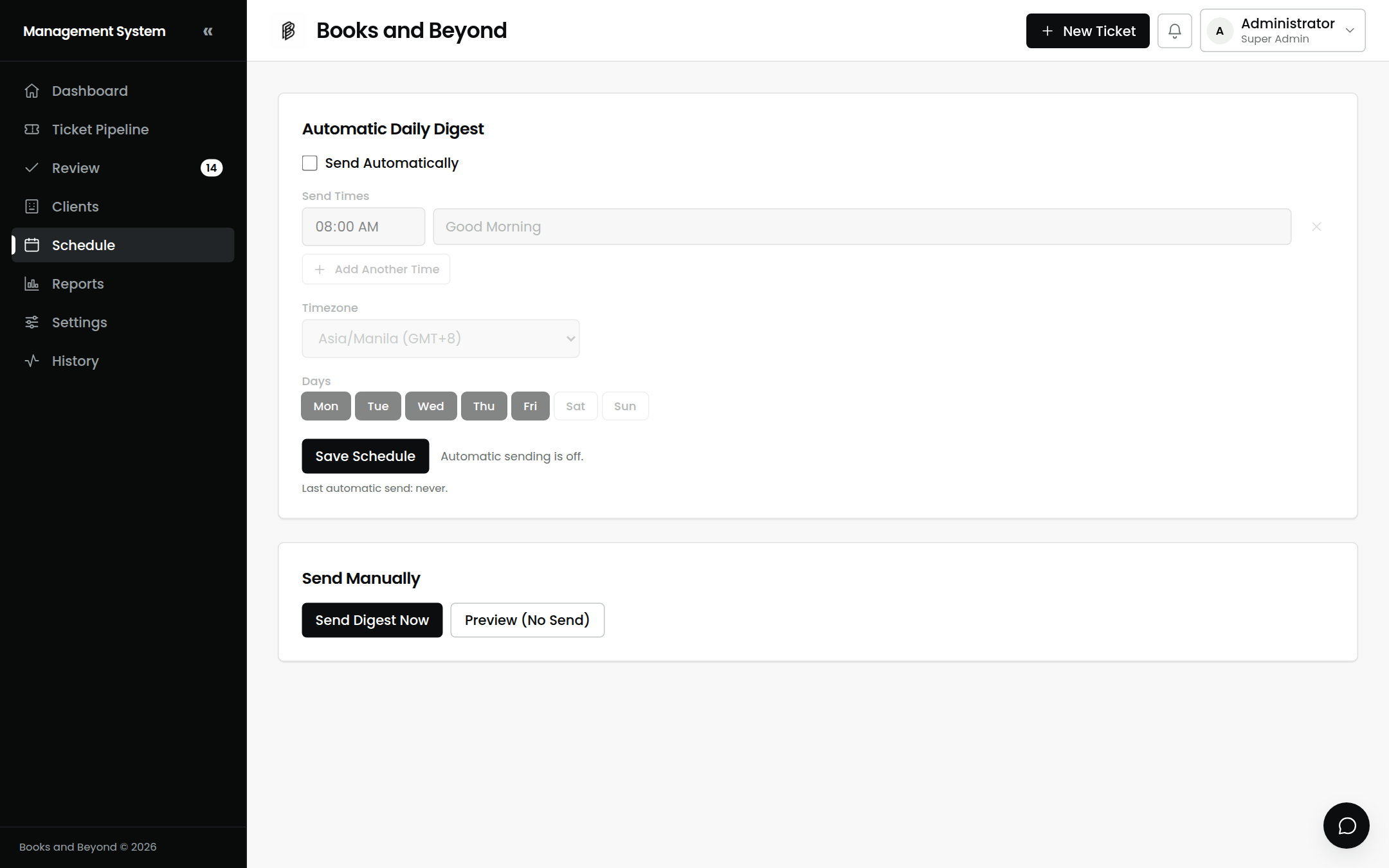Screen dimensions: 1389x868
Task: Enable the Send Automatically checkbox
Action: tap(310, 163)
